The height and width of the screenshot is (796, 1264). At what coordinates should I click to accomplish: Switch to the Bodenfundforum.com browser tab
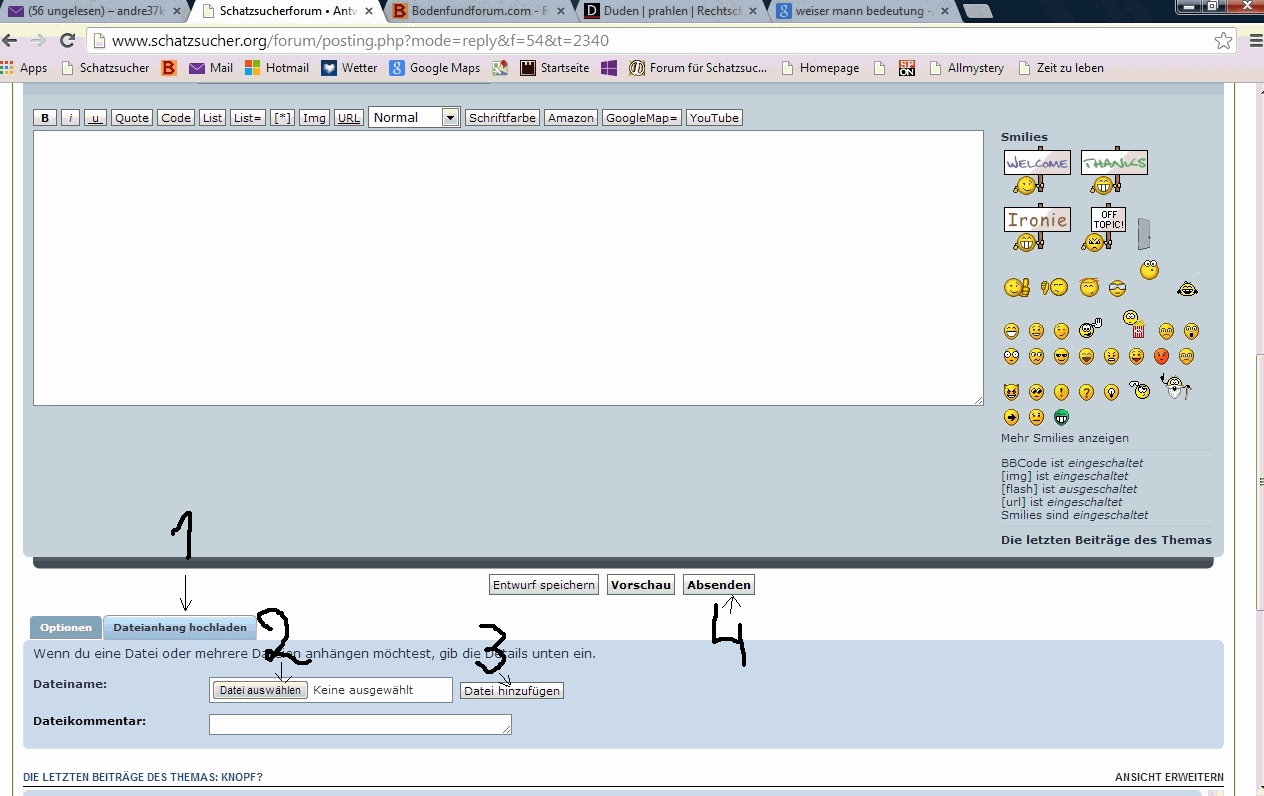coord(475,11)
